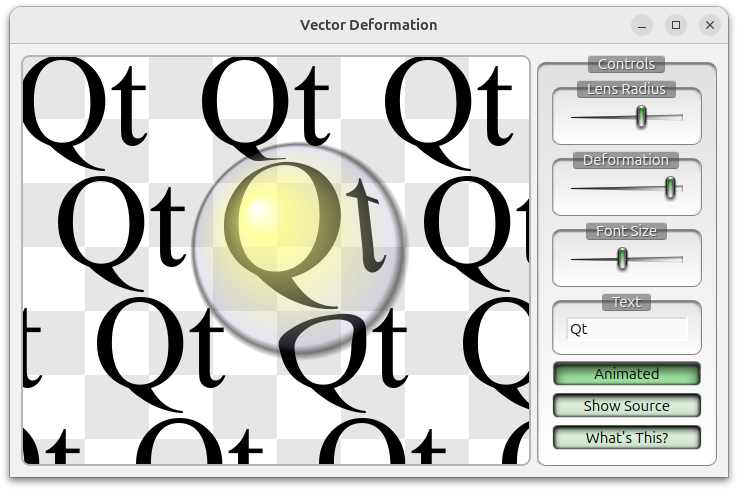Maximize the Vector Deformation window
738x490 pixels.
click(x=676, y=25)
